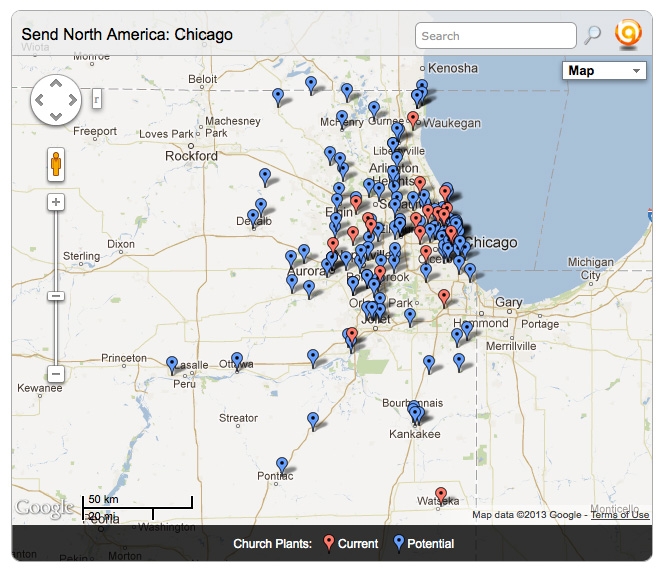The height and width of the screenshot is (571, 664).
Task: Click the Sterling town label
Action: pos(82,256)
